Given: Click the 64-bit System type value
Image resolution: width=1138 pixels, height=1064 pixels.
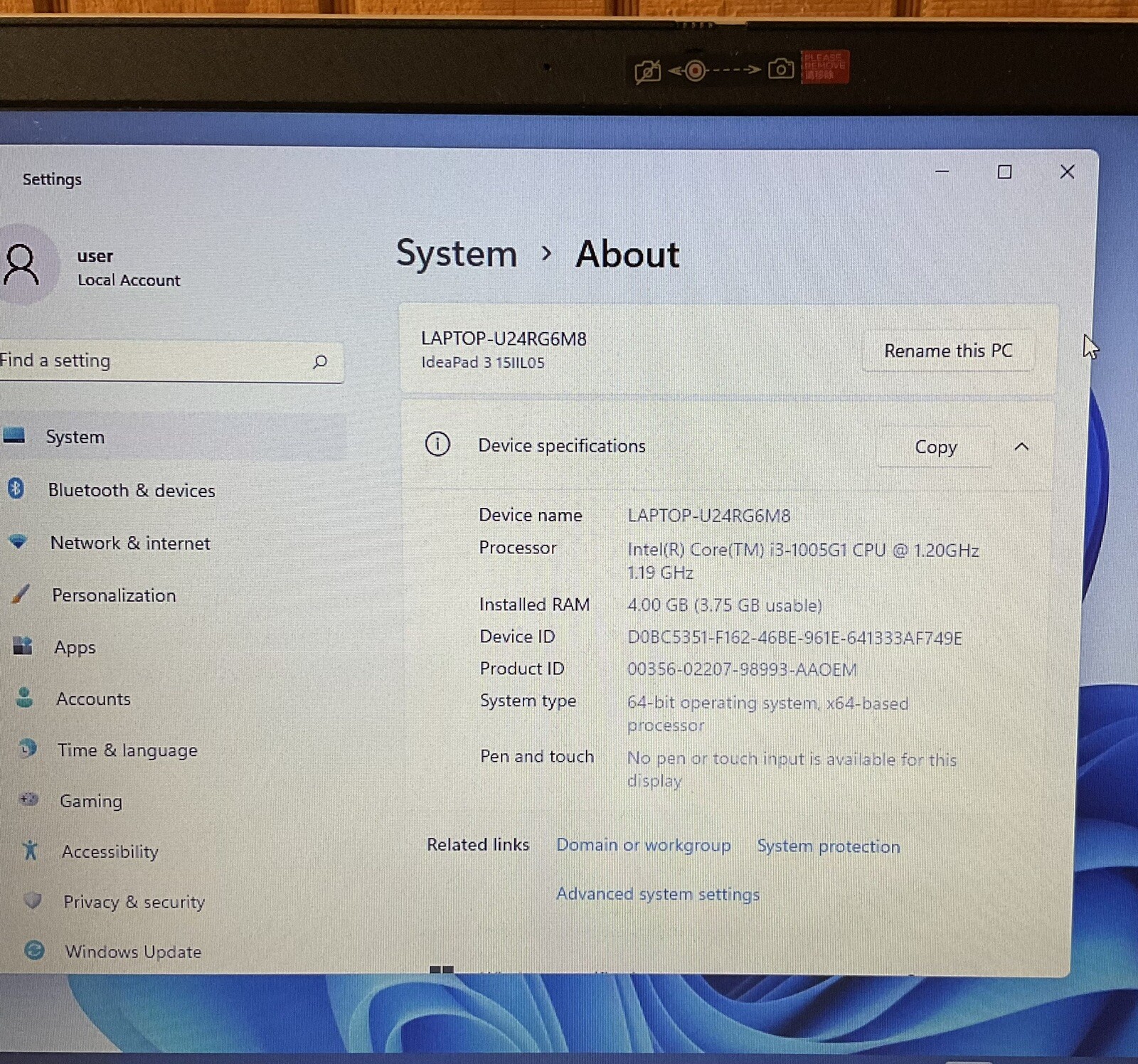Looking at the screenshot, I should click(767, 713).
